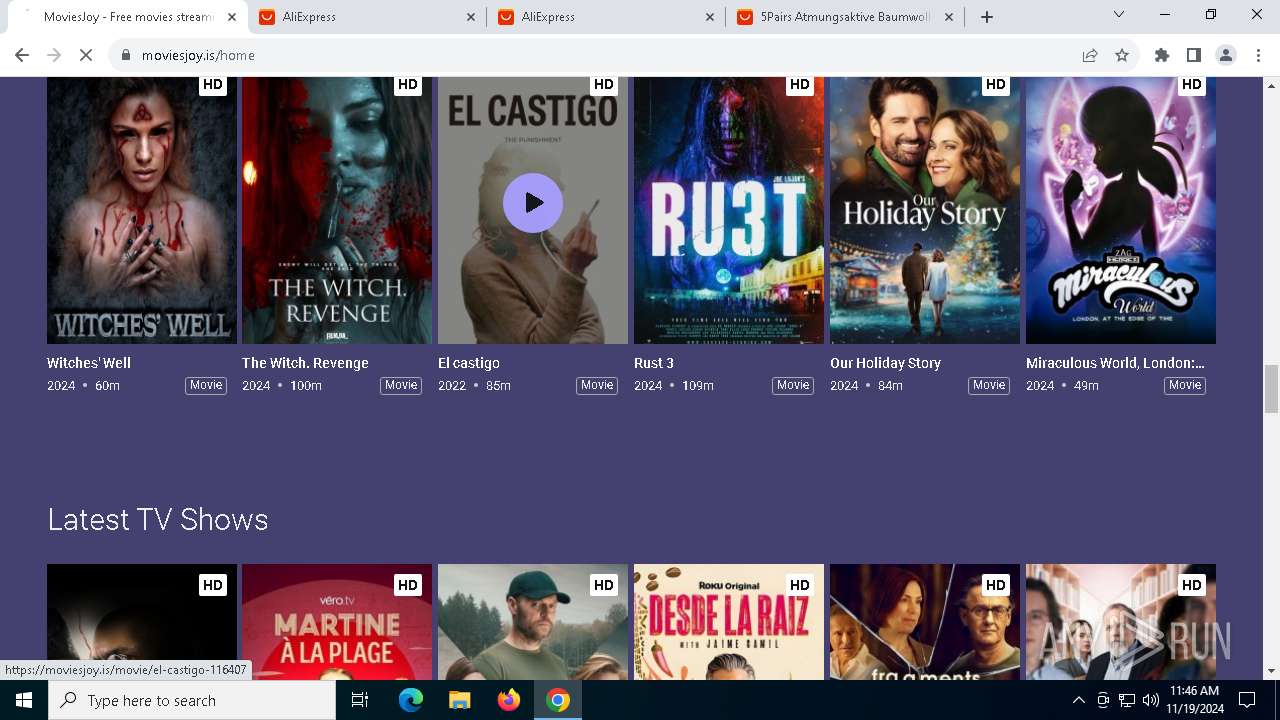Open the taskbar clock and date
Image resolution: width=1280 pixels, height=720 pixels.
[x=1194, y=700]
